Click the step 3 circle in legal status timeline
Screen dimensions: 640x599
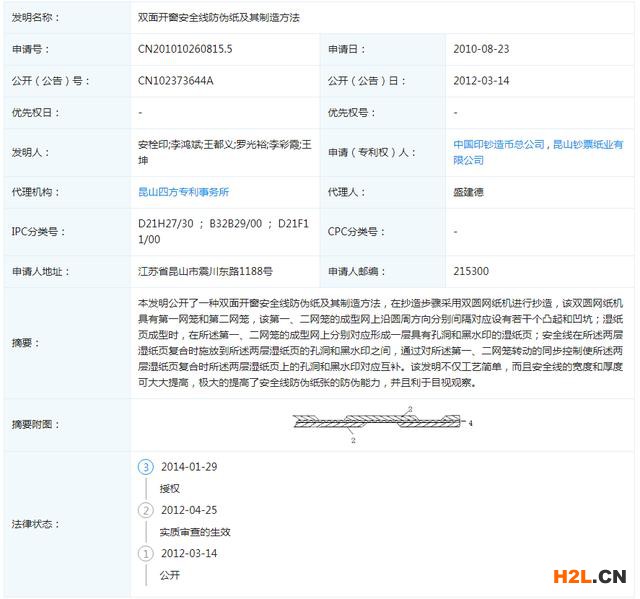(x=146, y=467)
